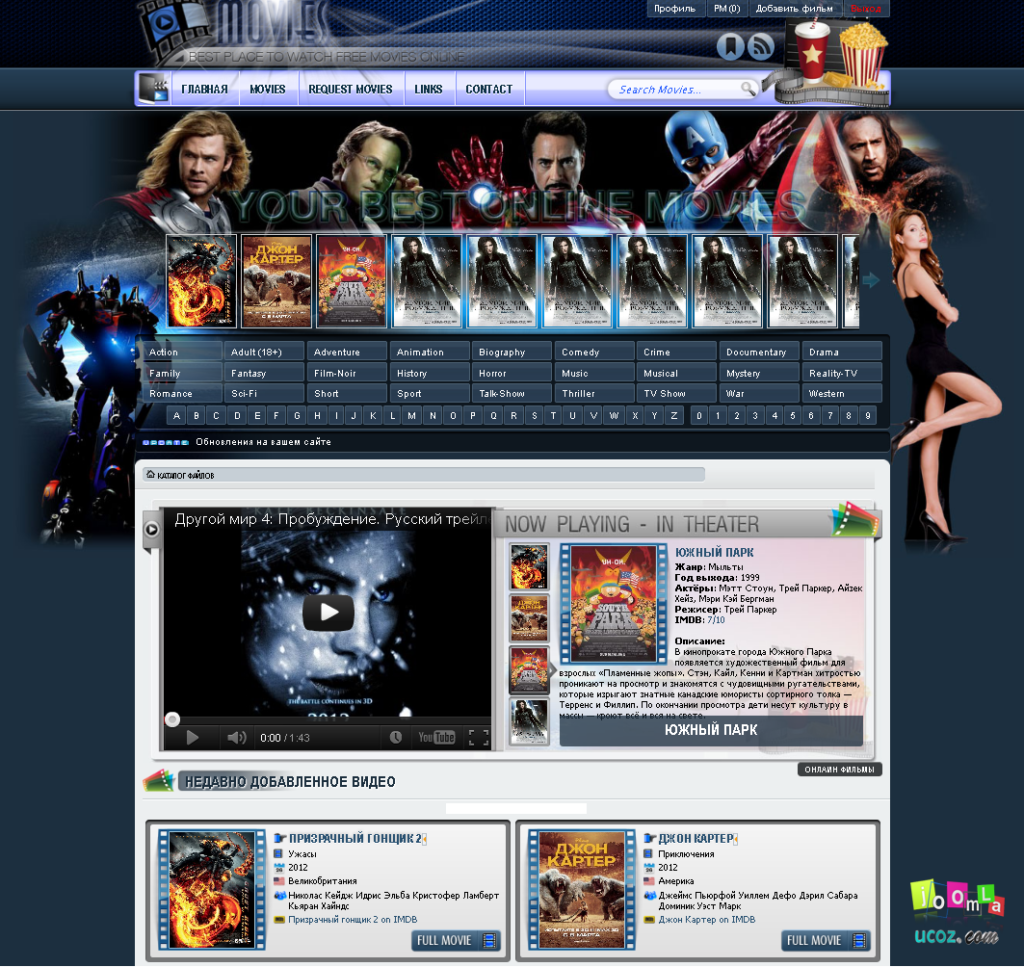Open the RSS feed icon
1024x967 pixels.
coord(760,46)
